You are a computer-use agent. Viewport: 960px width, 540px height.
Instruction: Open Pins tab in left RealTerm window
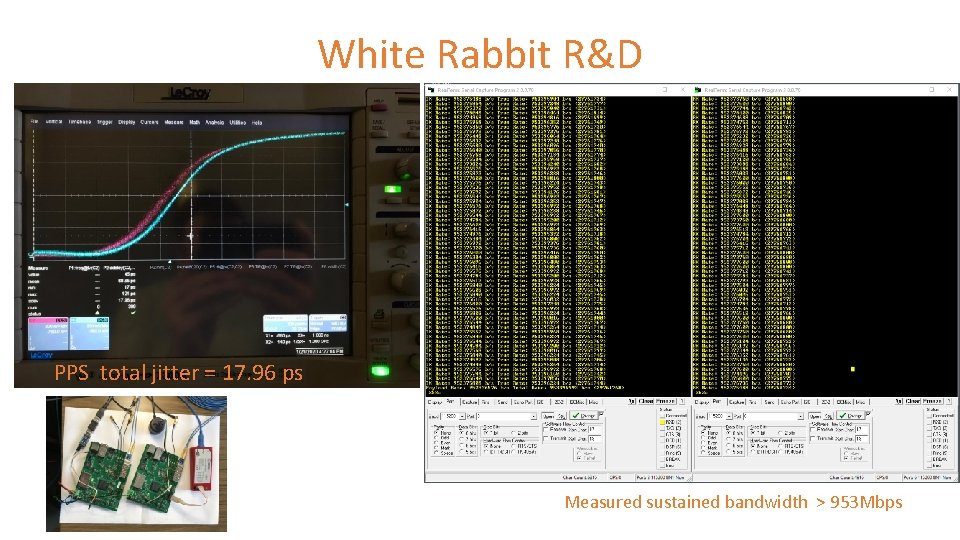tap(486, 402)
